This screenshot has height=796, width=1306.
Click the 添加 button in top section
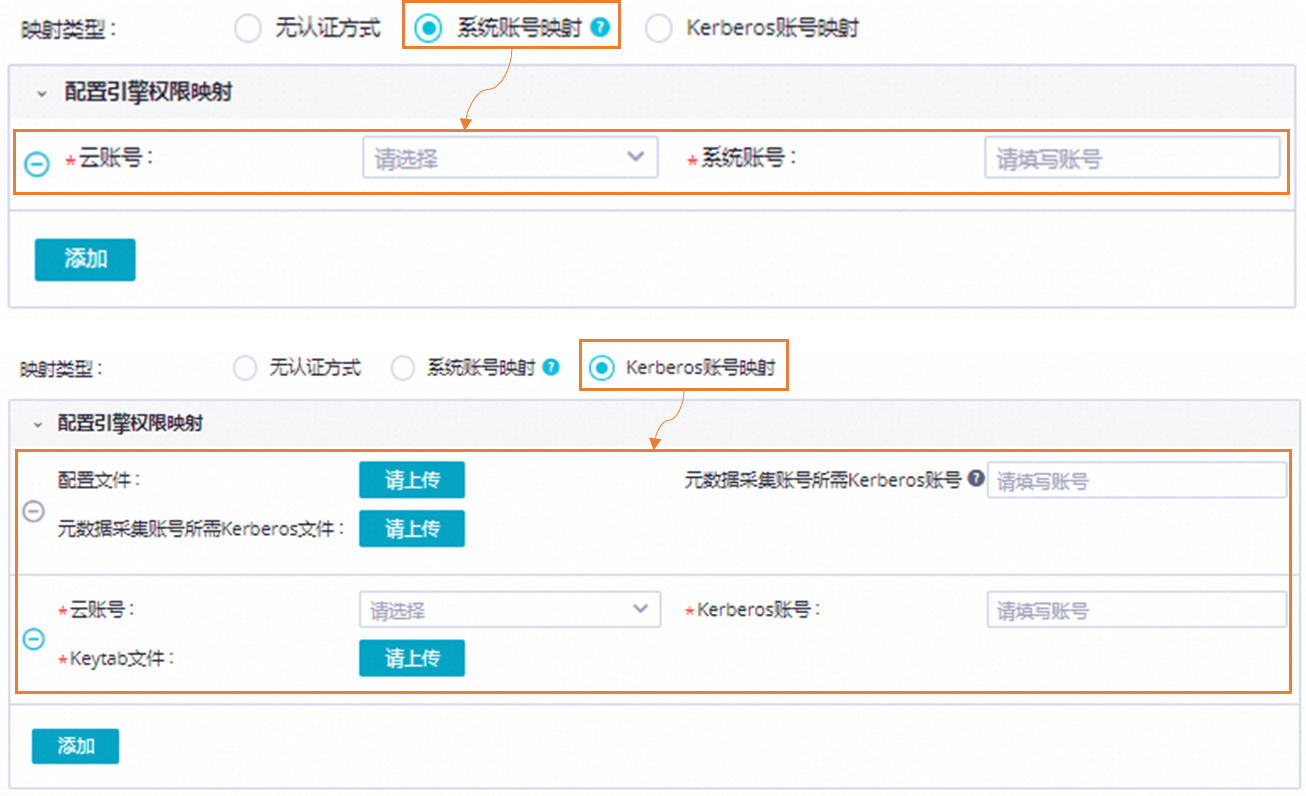pyautogui.click(x=85, y=259)
